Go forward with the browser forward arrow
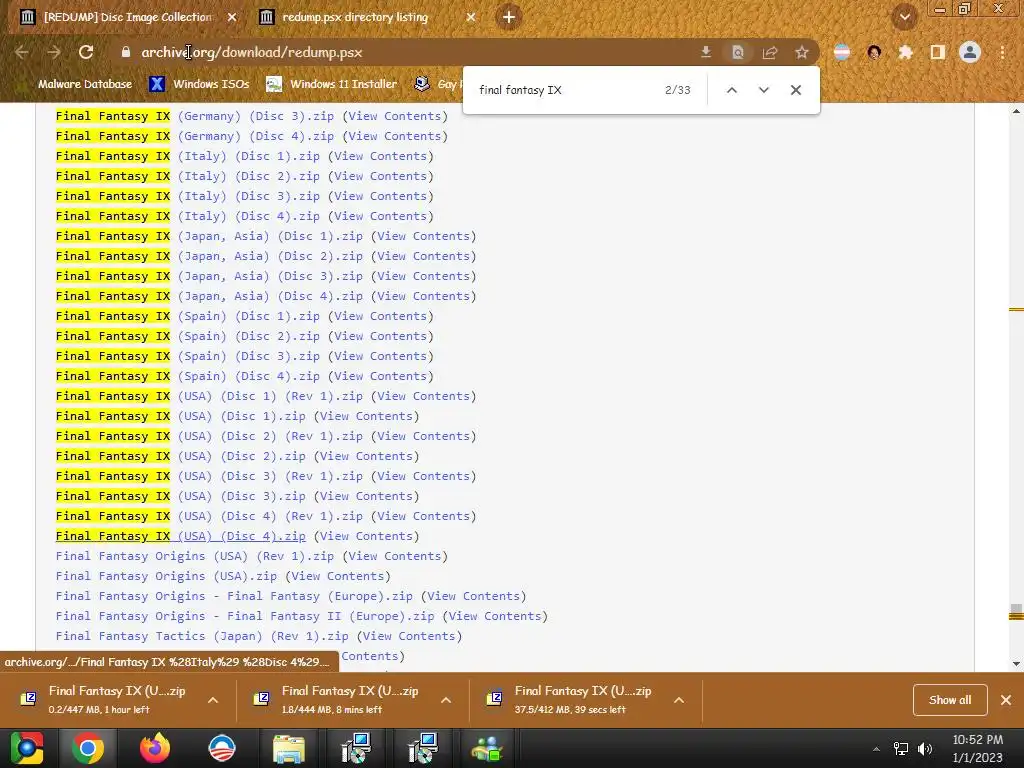 coord(54,52)
